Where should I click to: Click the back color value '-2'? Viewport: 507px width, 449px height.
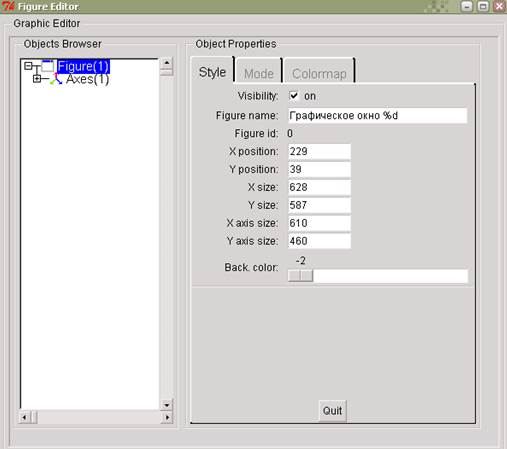point(301,260)
